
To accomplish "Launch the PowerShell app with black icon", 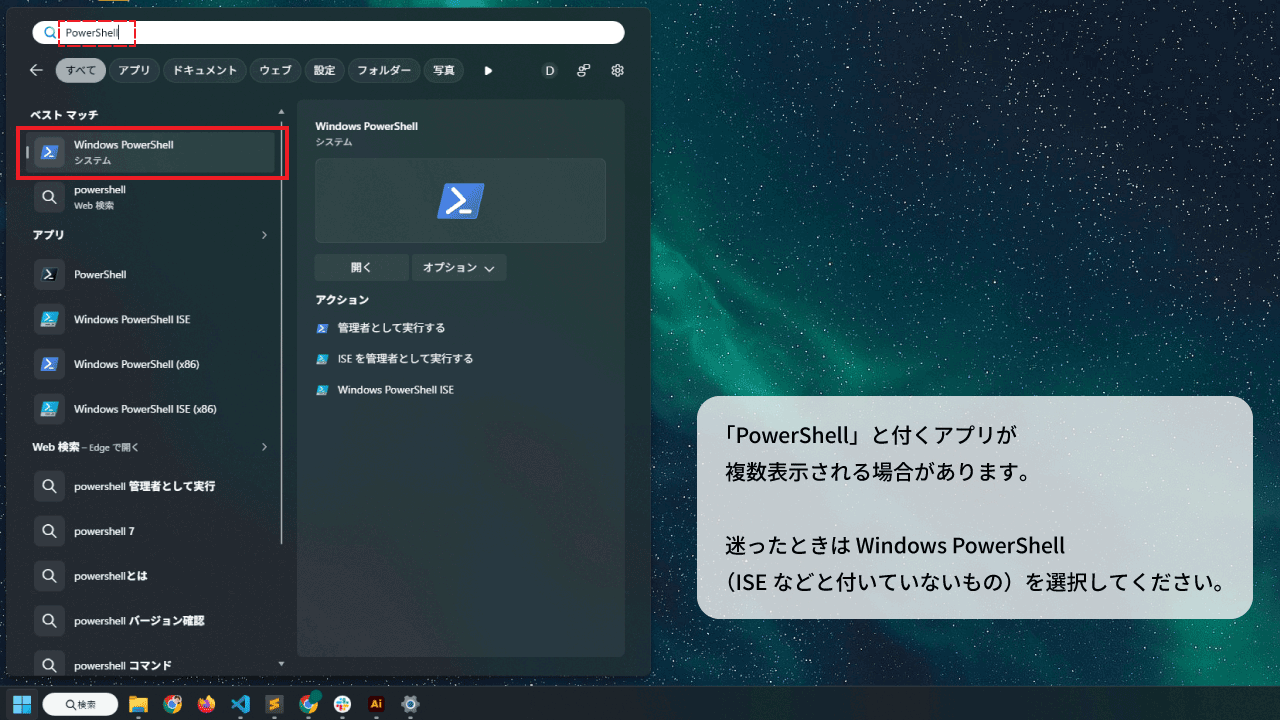I will tap(150, 274).
